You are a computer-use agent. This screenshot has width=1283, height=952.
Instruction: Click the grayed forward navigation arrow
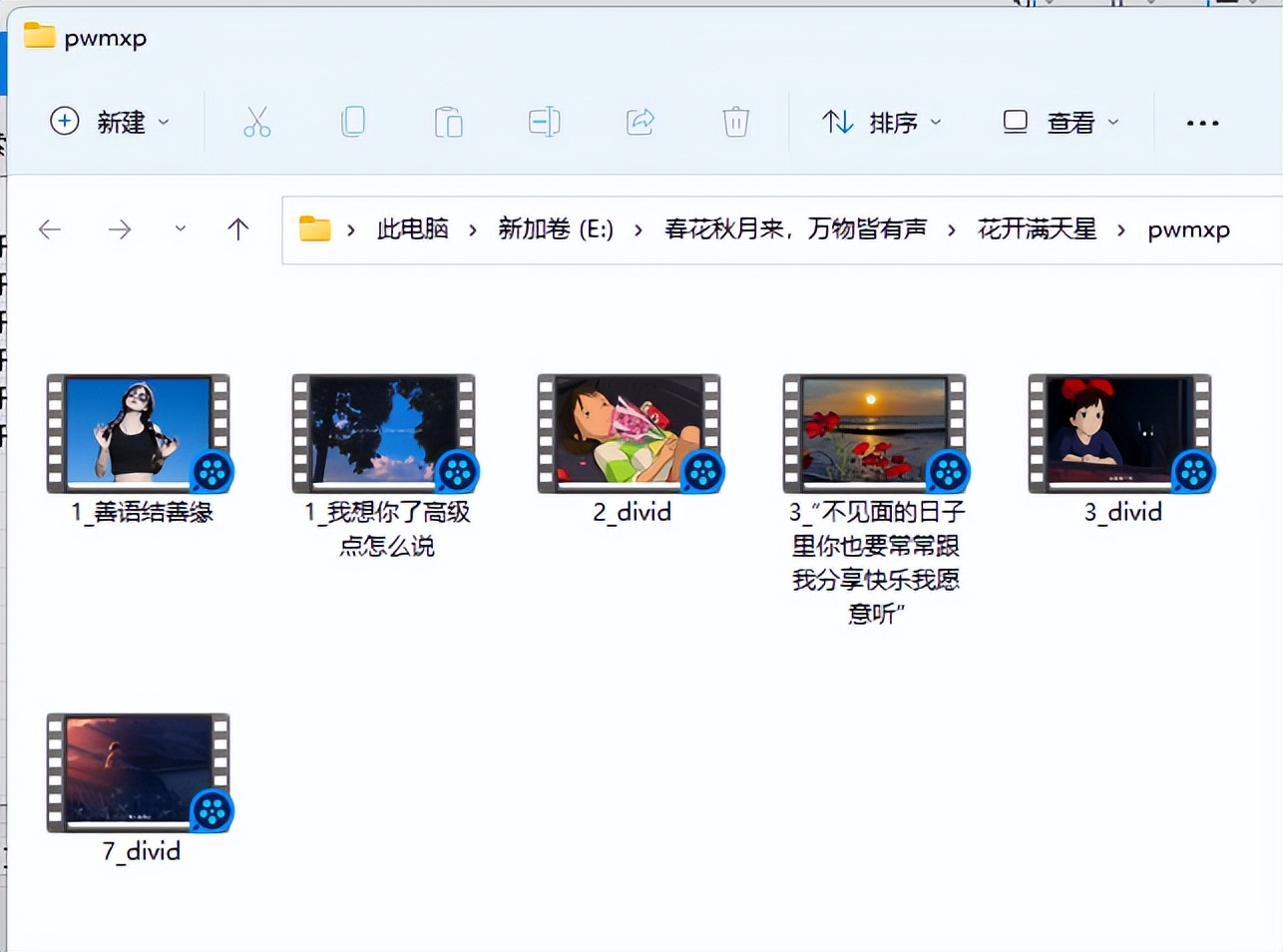[x=120, y=229]
